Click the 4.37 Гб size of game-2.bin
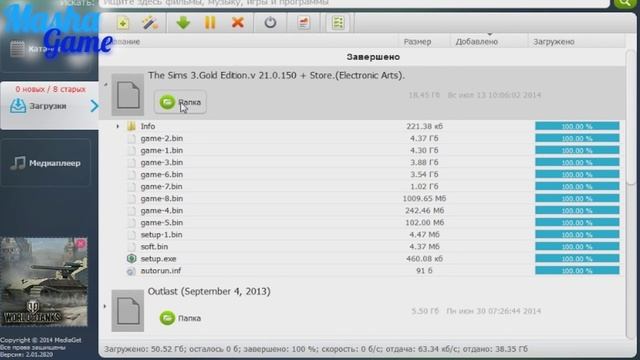Viewport: 640px width, 360px height. point(424,138)
